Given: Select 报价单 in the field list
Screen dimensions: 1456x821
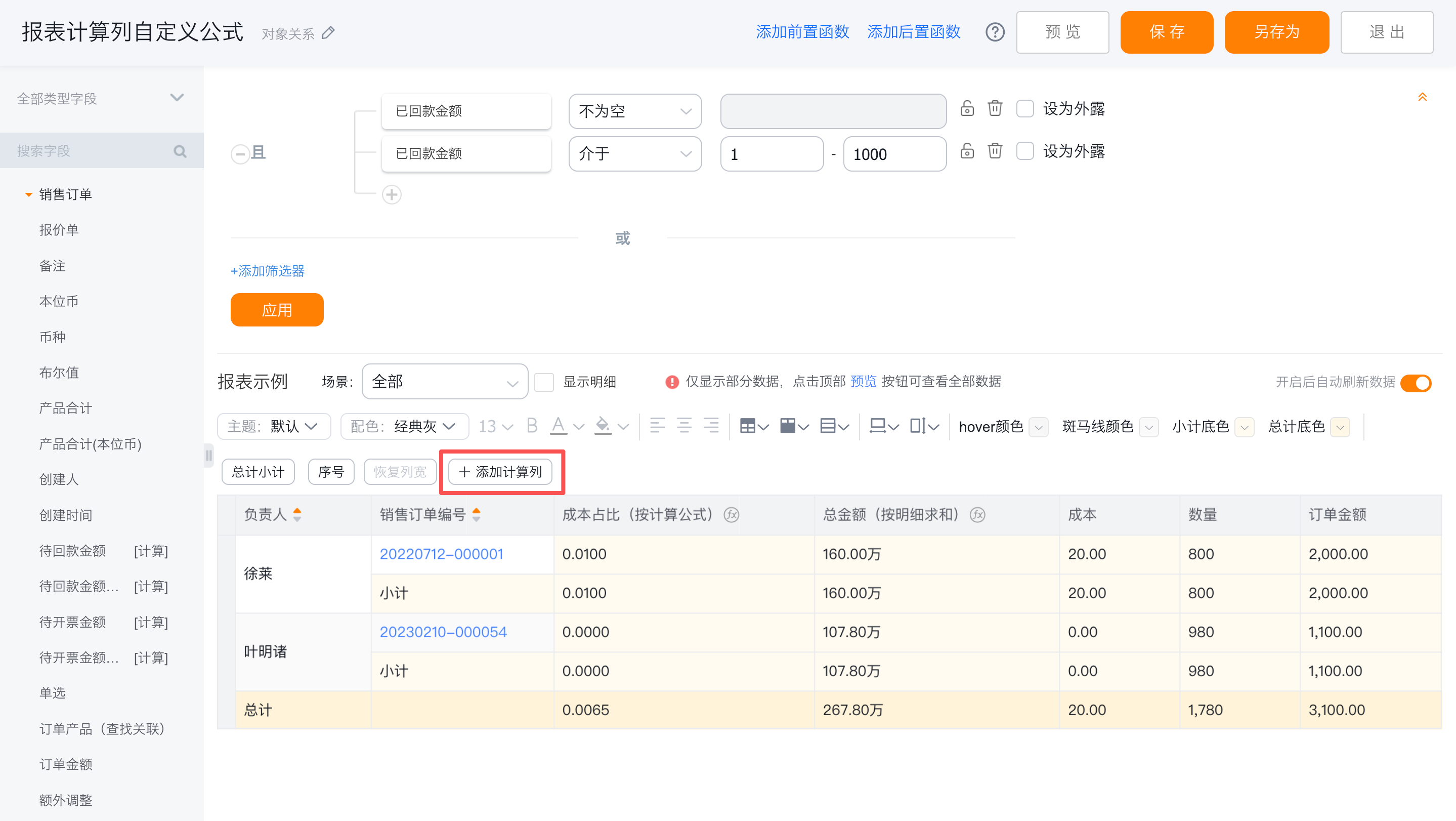Looking at the screenshot, I should pyautogui.click(x=59, y=230).
